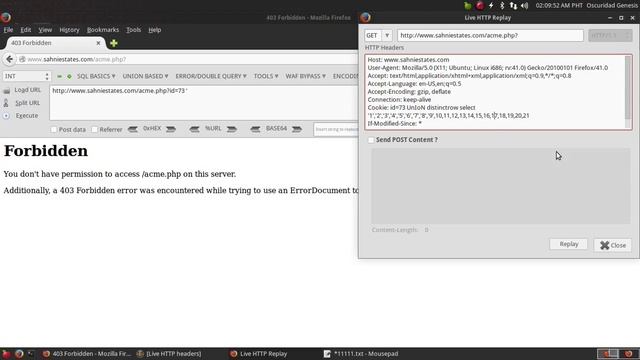640x360 pixels.
Task: Expand the WAF BYPASS menu
Action: pyautogui.click(x=305, y=76)
